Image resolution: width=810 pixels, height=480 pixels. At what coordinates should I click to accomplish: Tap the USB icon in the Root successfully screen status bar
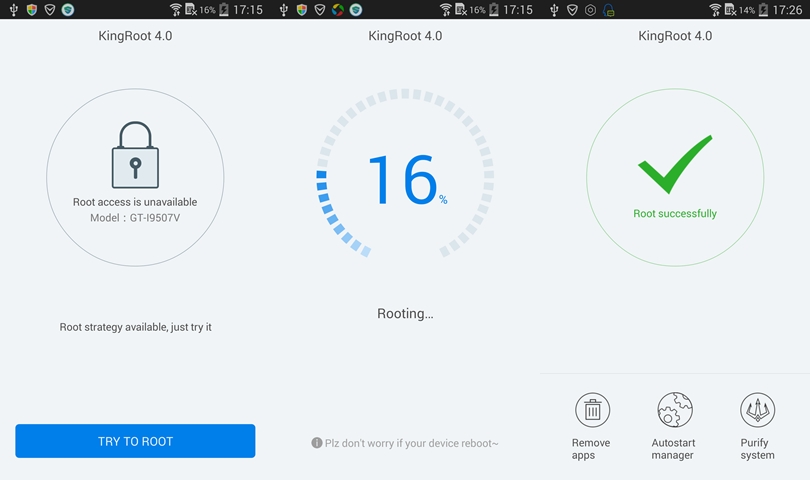point(554,9)
